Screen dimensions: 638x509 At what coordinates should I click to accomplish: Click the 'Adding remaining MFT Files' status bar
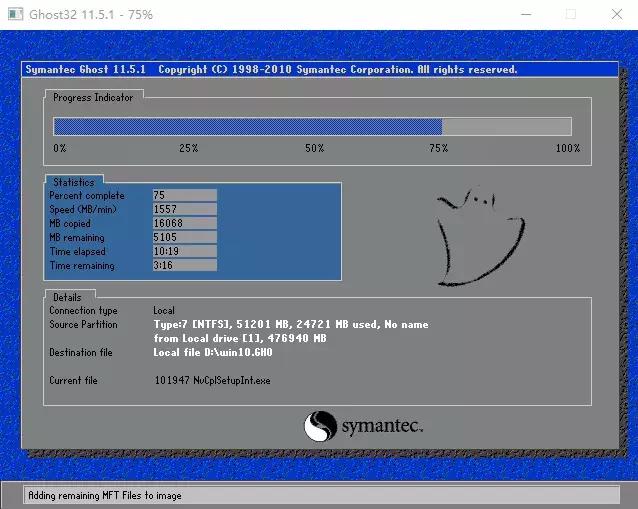[x=321, y=495]
